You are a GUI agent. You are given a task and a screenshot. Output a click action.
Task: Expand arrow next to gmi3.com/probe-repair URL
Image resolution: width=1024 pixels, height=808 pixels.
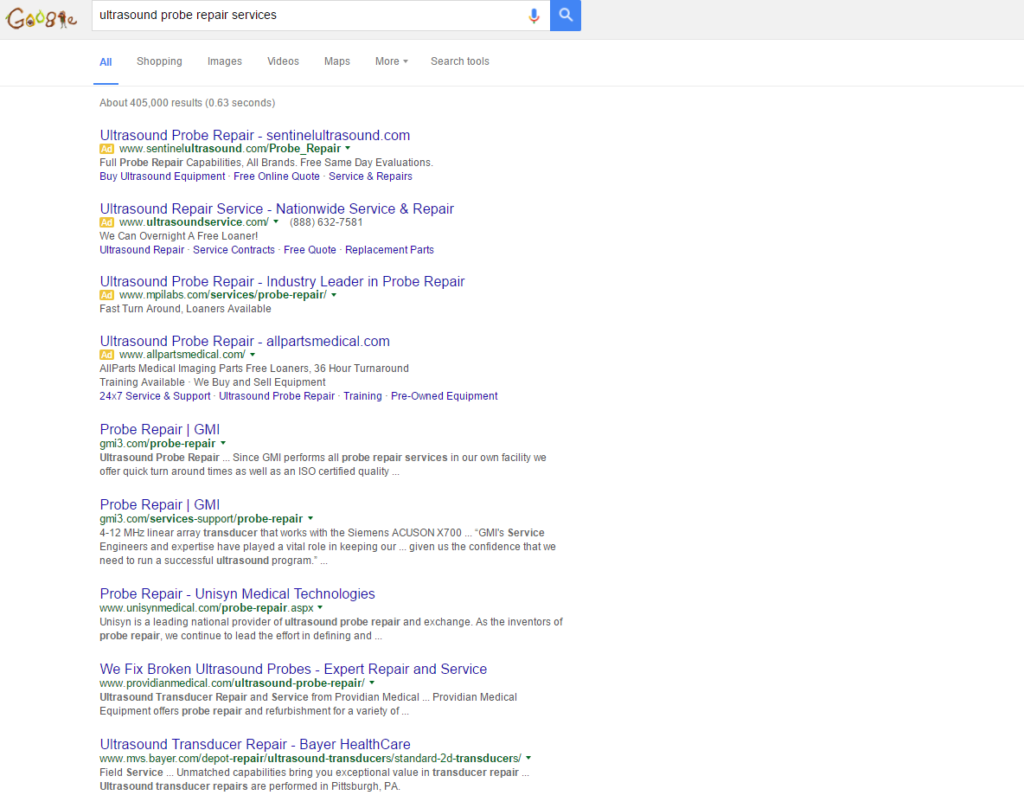click(223, 444)
